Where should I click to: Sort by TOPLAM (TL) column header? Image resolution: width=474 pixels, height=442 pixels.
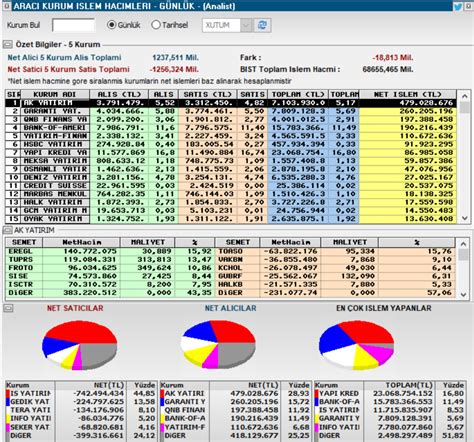pyautogui.click(x=298, y=94)
